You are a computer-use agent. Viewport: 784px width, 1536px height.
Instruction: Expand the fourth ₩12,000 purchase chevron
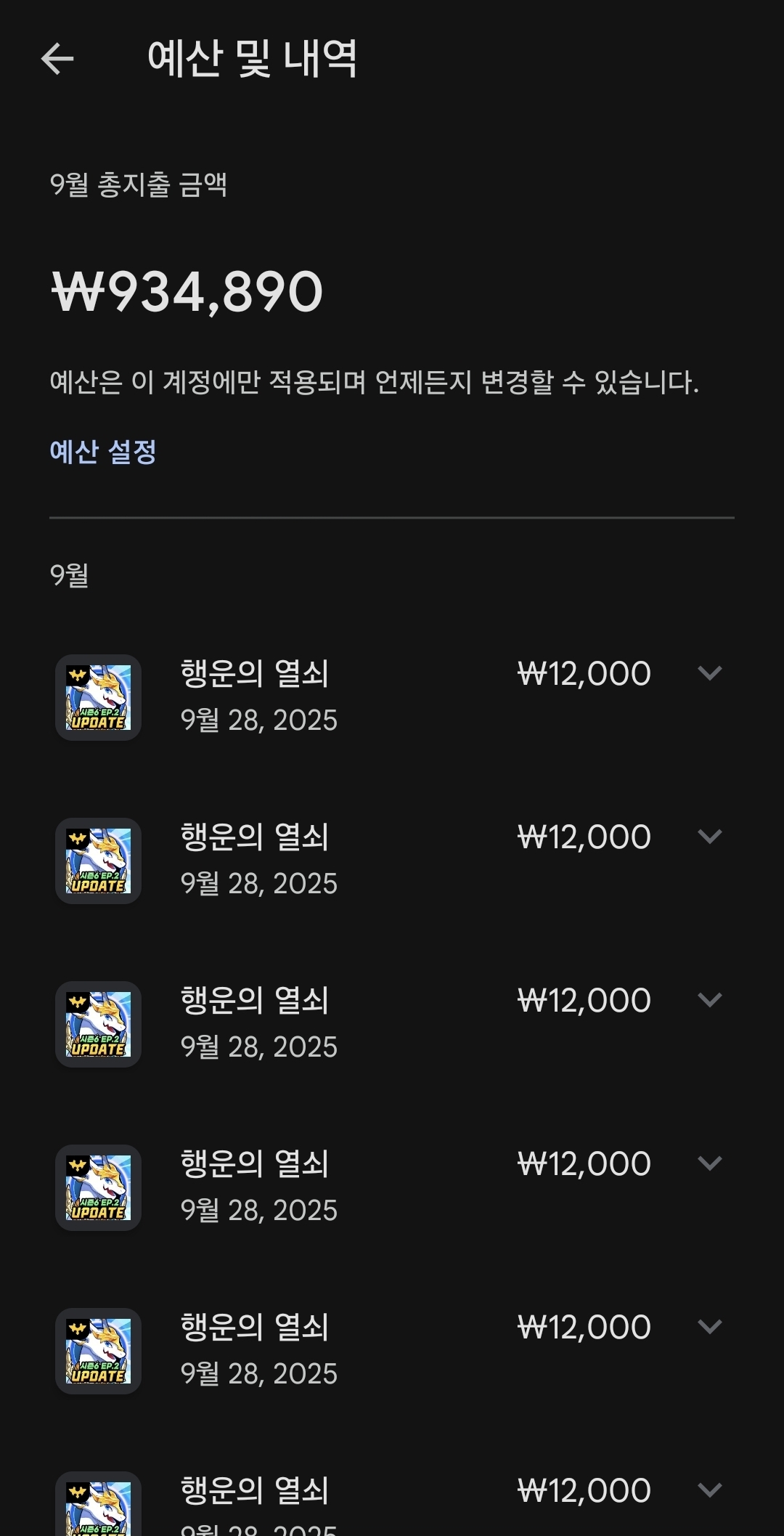[709, 1163]
